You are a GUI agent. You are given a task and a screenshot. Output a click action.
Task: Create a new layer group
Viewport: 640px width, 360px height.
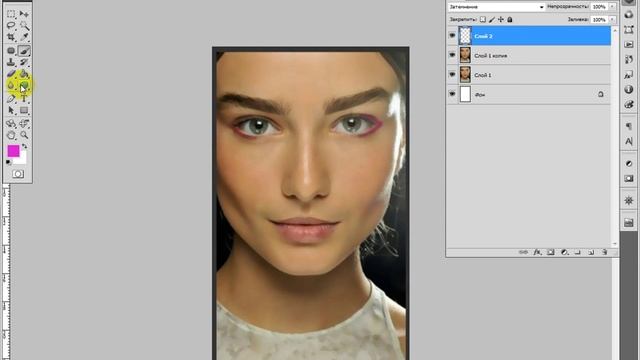click(578, 252)
